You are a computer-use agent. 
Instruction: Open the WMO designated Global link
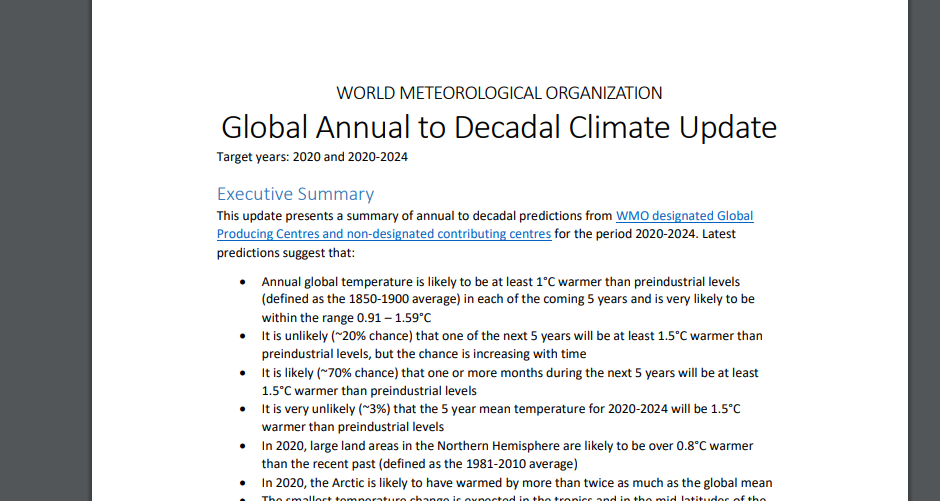click(x=684, y=215)
